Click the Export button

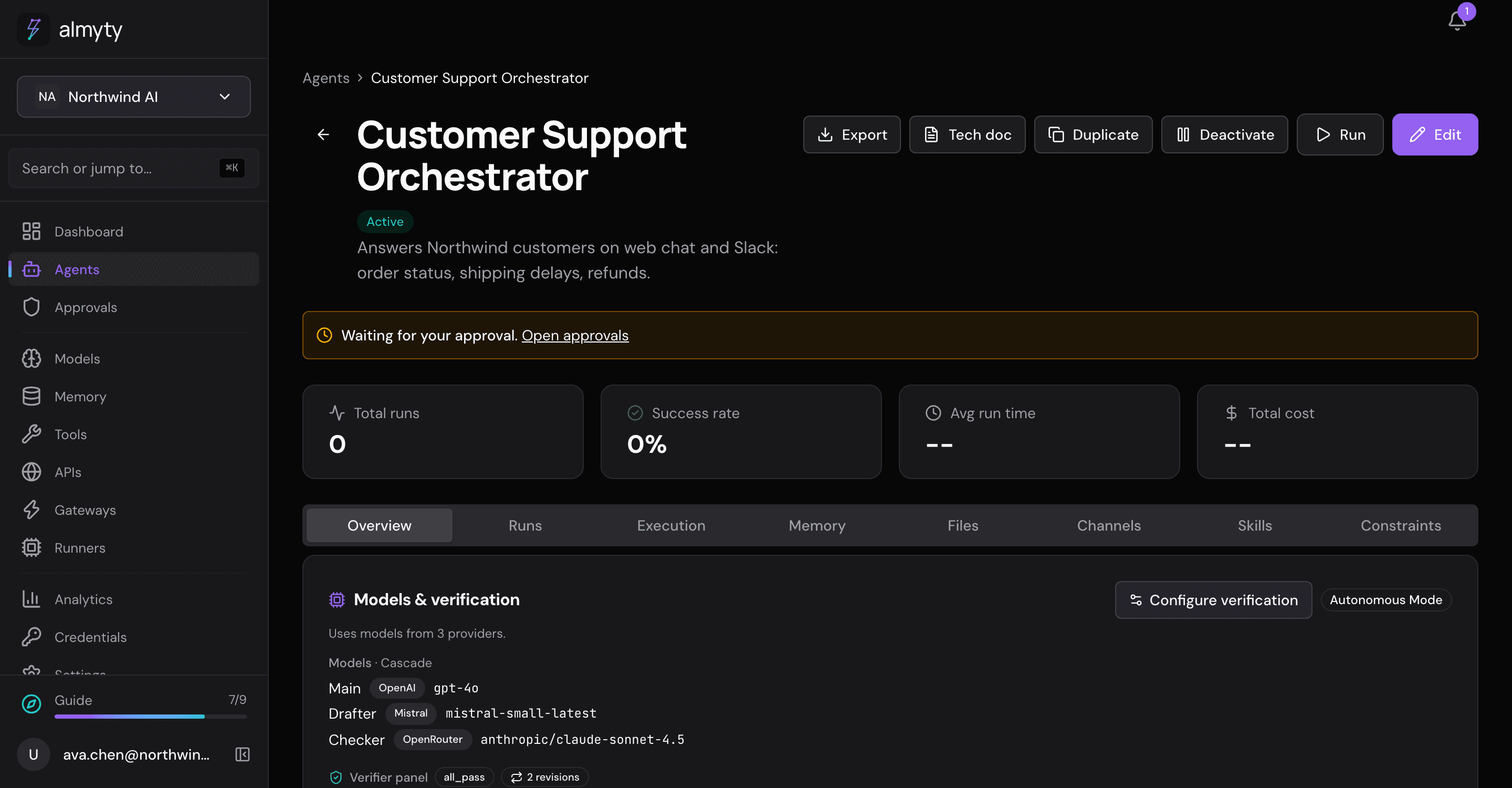[852, 134]
